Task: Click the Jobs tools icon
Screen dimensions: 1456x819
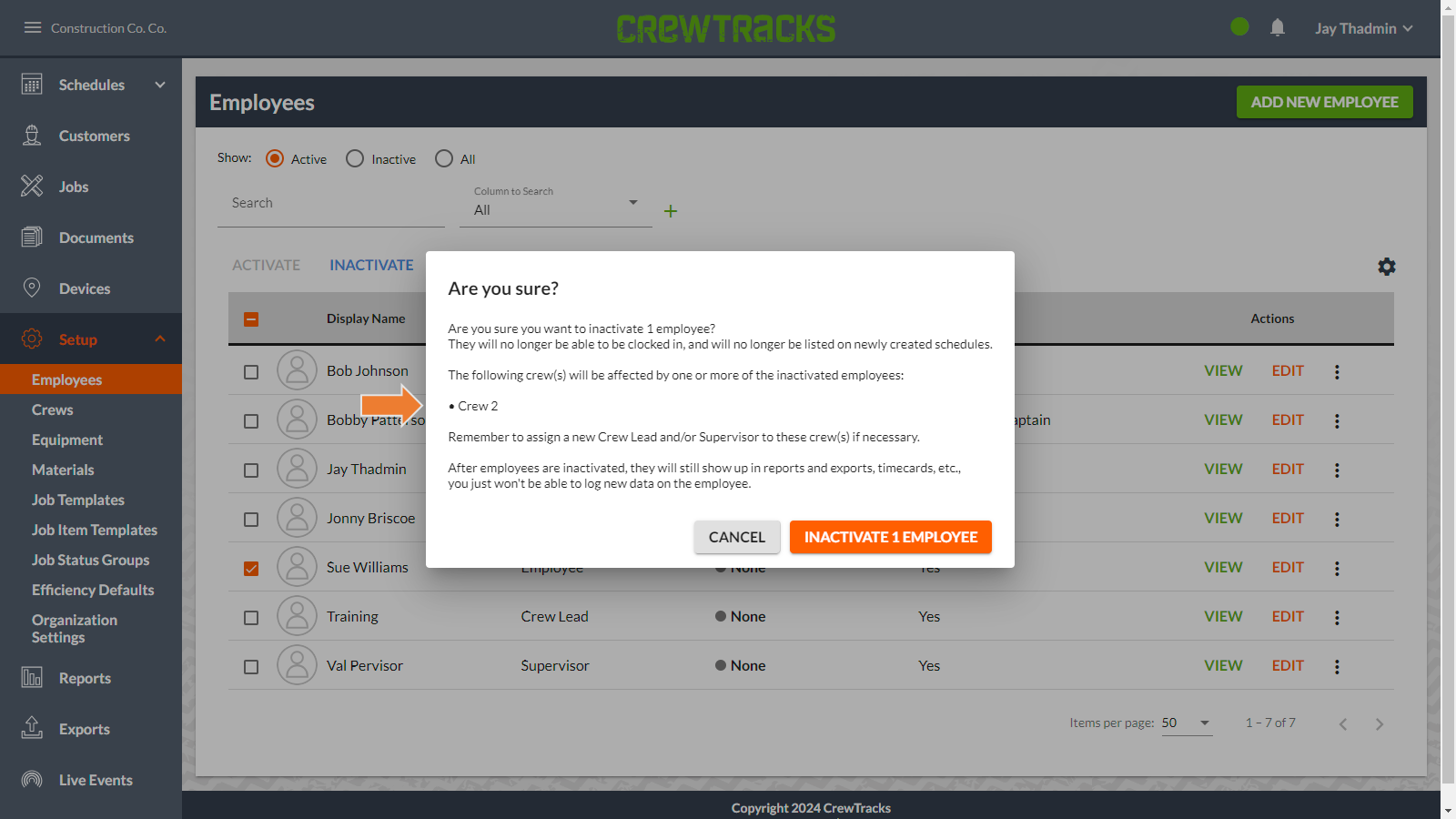Action: [x=32, y=187]
